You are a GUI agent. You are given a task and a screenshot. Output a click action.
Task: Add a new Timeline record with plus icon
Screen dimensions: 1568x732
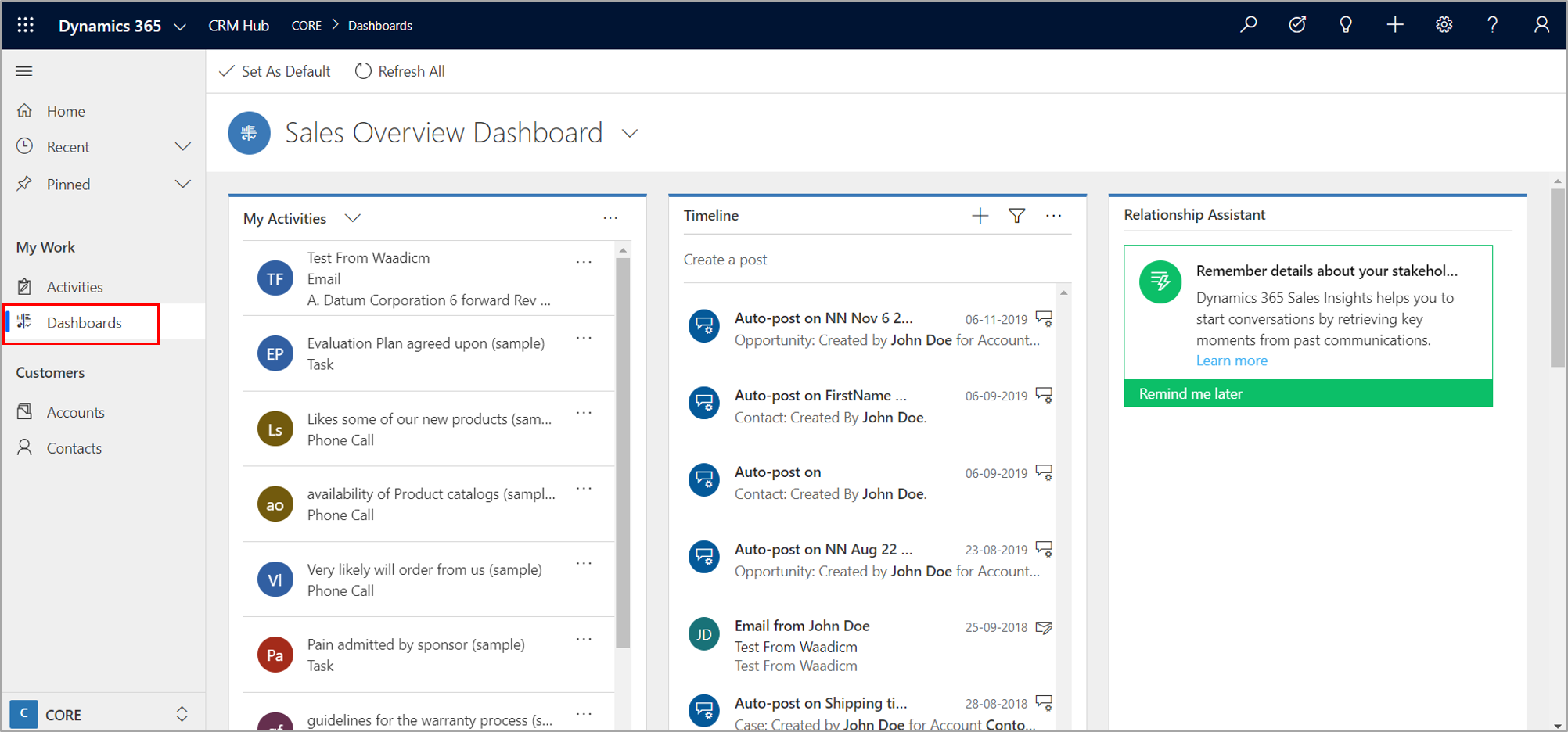pyautogui.click(x=980, y=216)
